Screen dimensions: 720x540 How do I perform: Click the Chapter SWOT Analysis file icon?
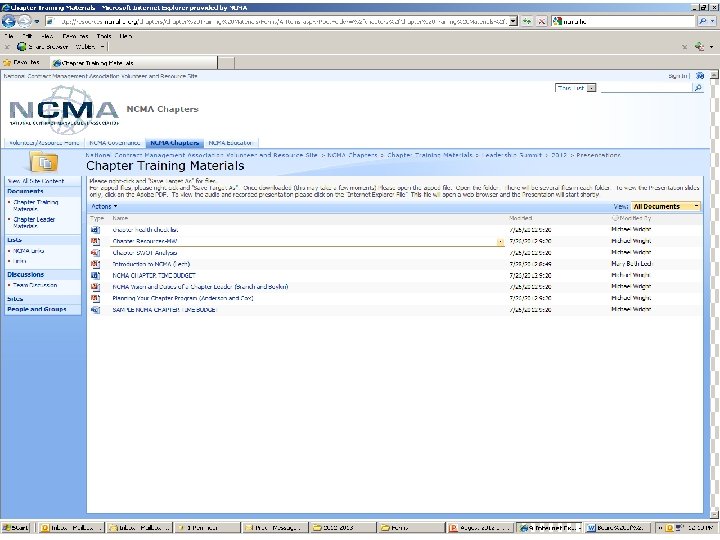coord(95,253)
